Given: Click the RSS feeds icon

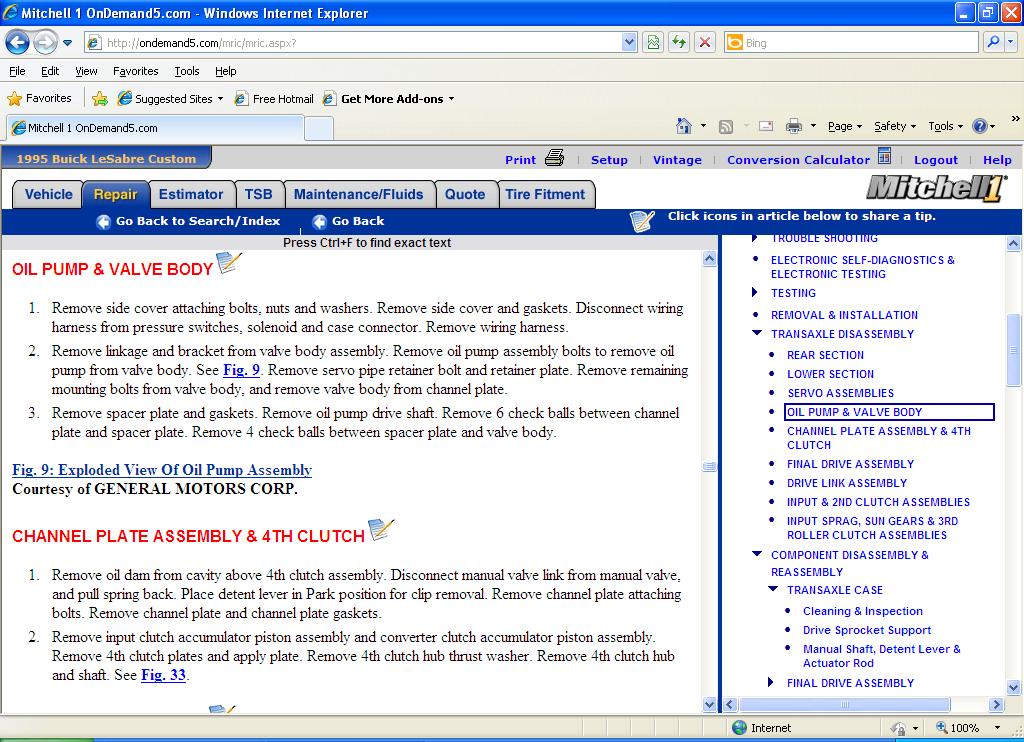Looking at the screenshot, I should pos(726,126).
